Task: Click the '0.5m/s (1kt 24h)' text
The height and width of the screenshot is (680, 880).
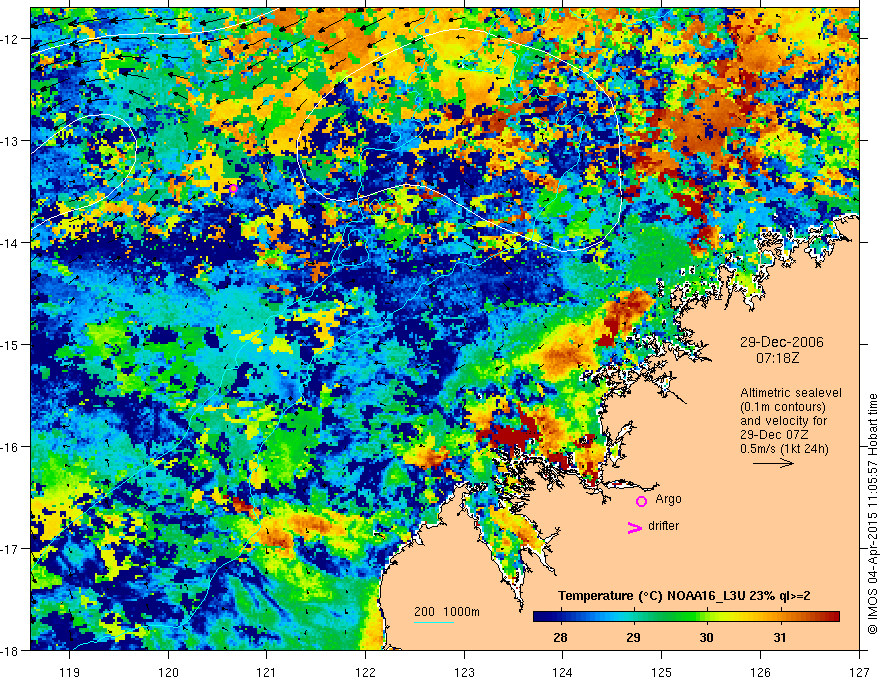Action: point(785,449)
